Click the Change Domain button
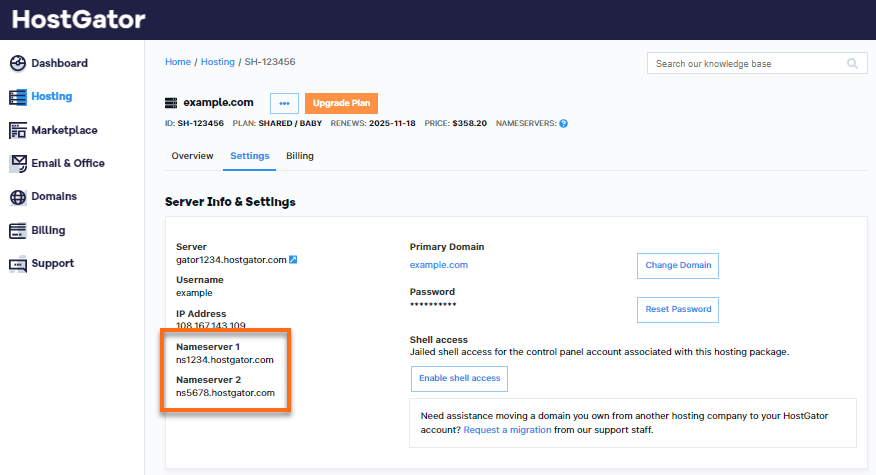The image size is (876, 475). (678, 265)
